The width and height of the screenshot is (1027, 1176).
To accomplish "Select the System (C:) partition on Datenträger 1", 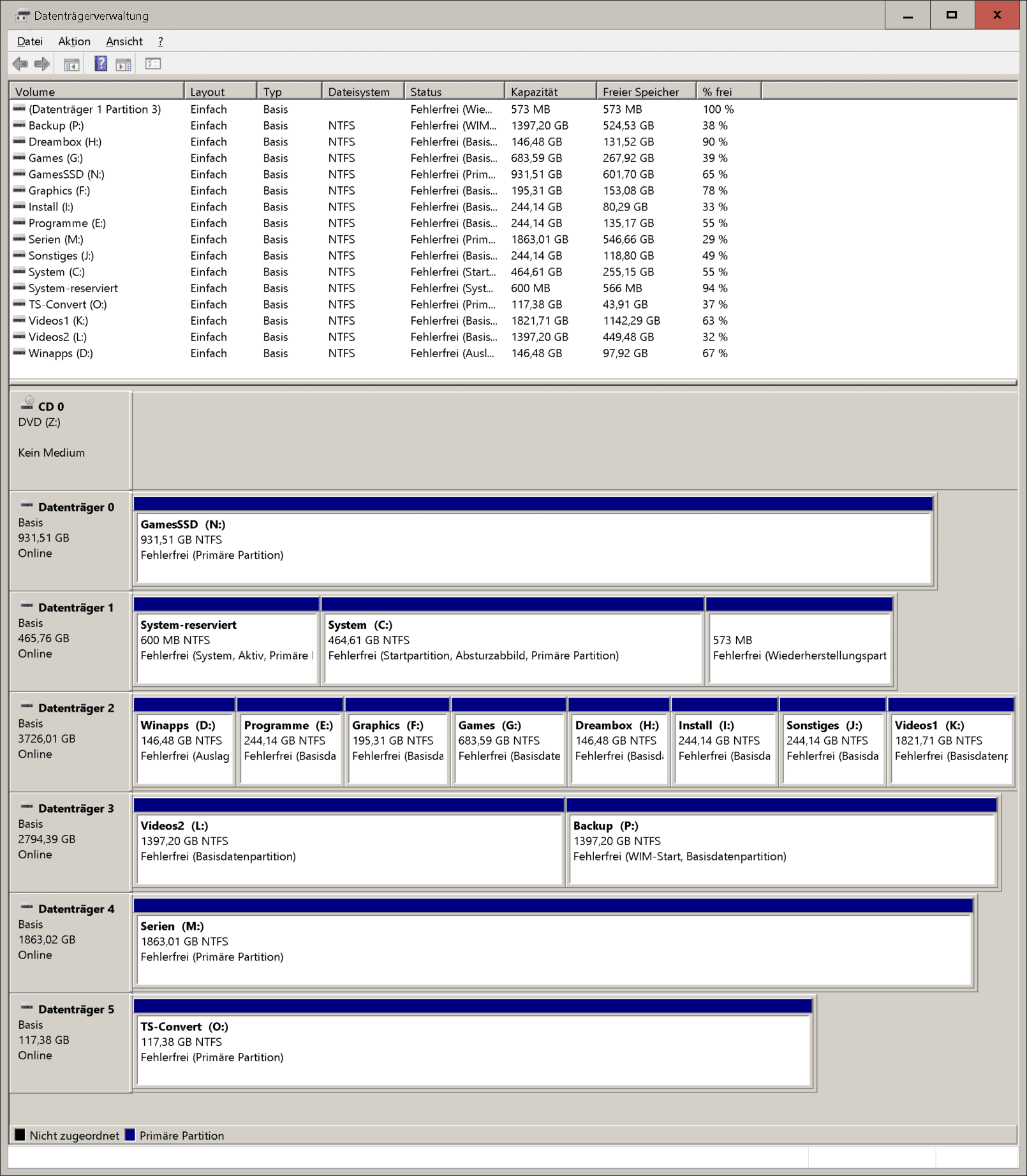I will [513, 641].
